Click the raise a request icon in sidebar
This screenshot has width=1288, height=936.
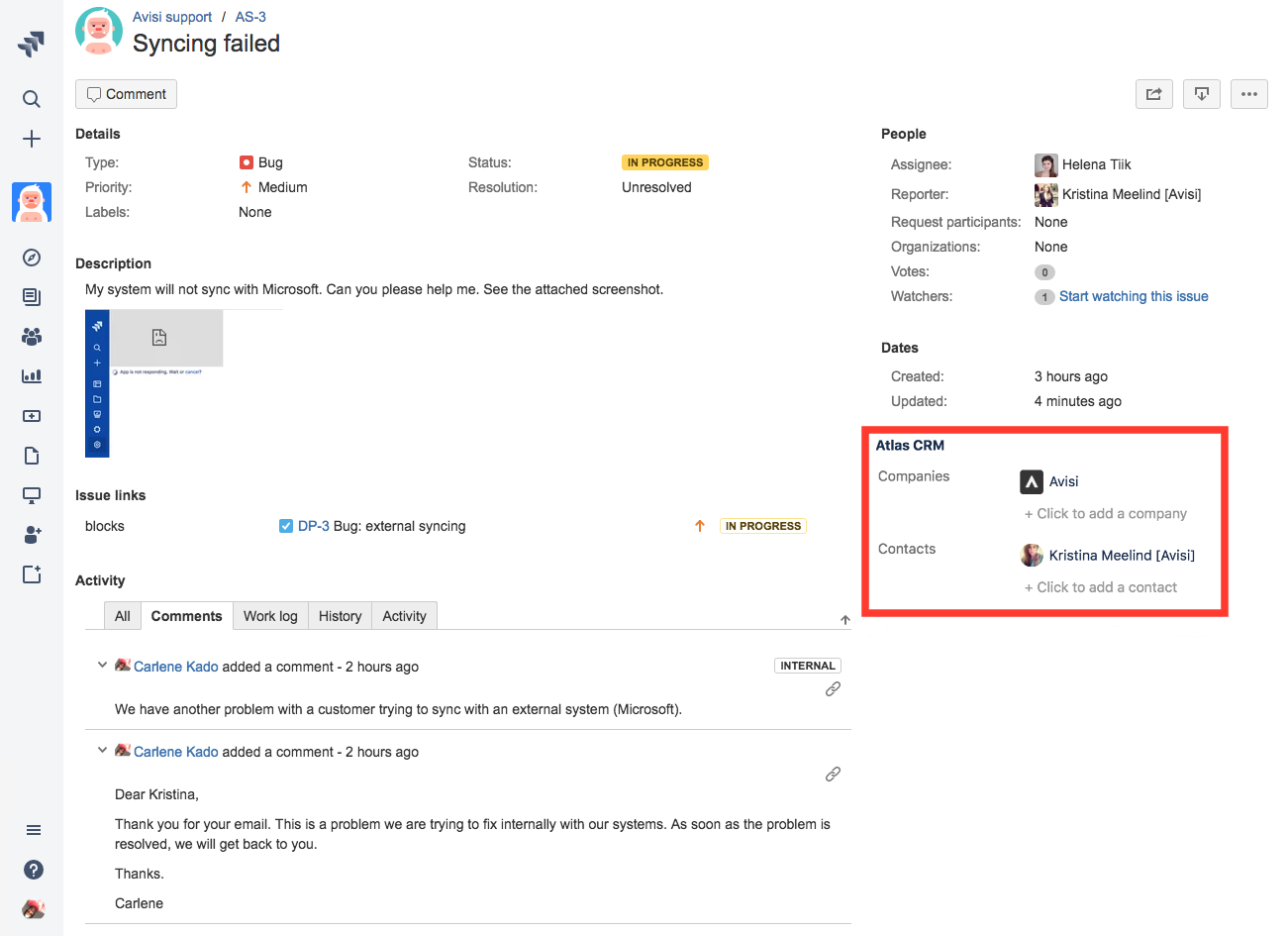tap(32, 416)
